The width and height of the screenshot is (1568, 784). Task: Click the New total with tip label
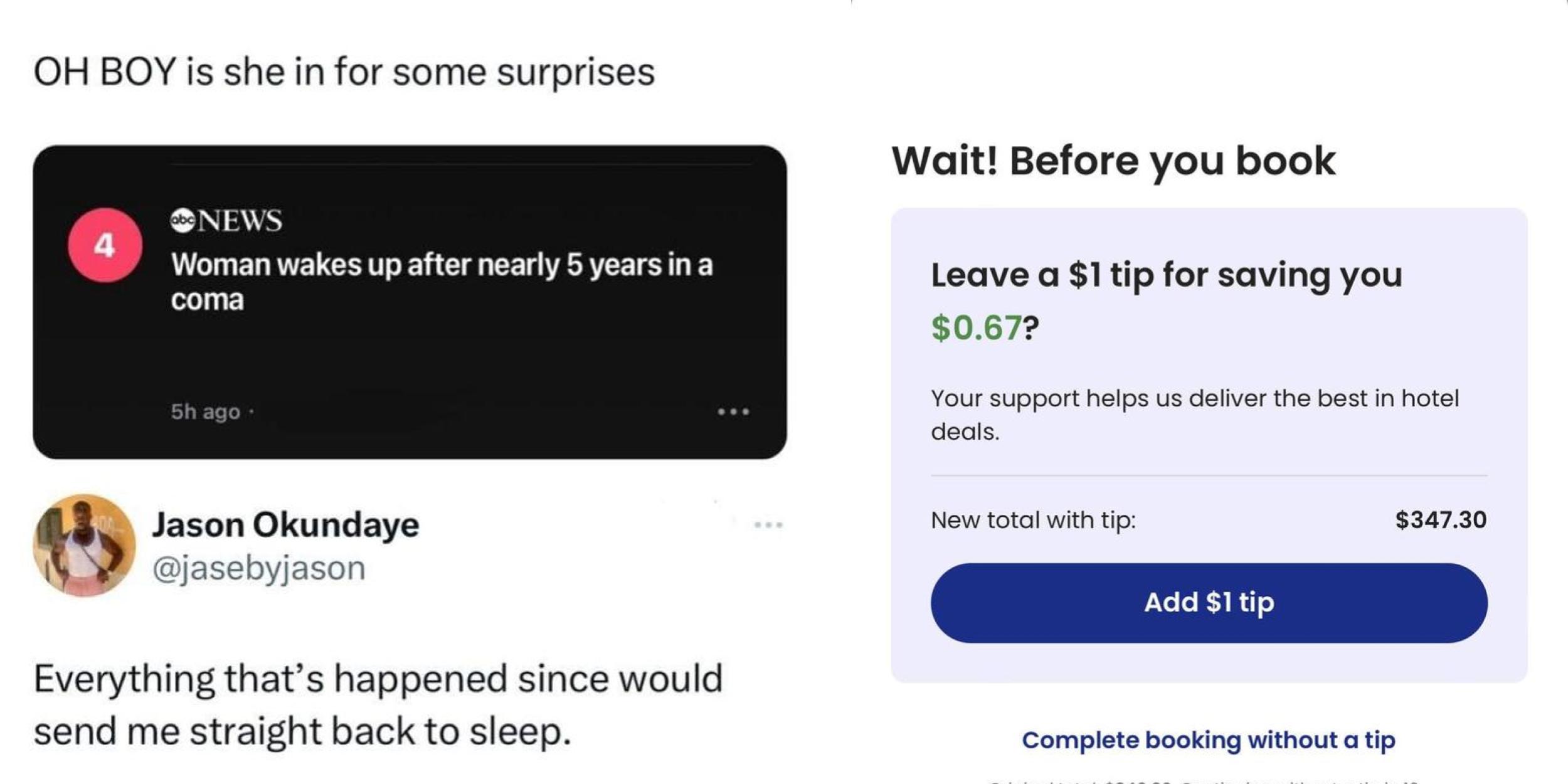coord(1033,520)
